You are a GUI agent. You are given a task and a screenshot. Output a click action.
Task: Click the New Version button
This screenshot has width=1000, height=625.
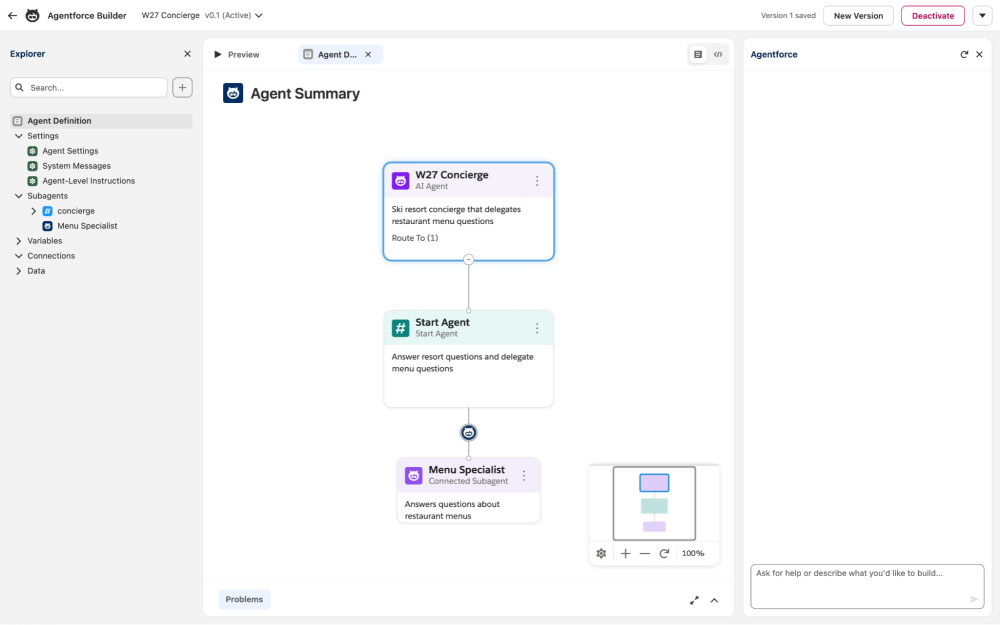pos(858,15)
